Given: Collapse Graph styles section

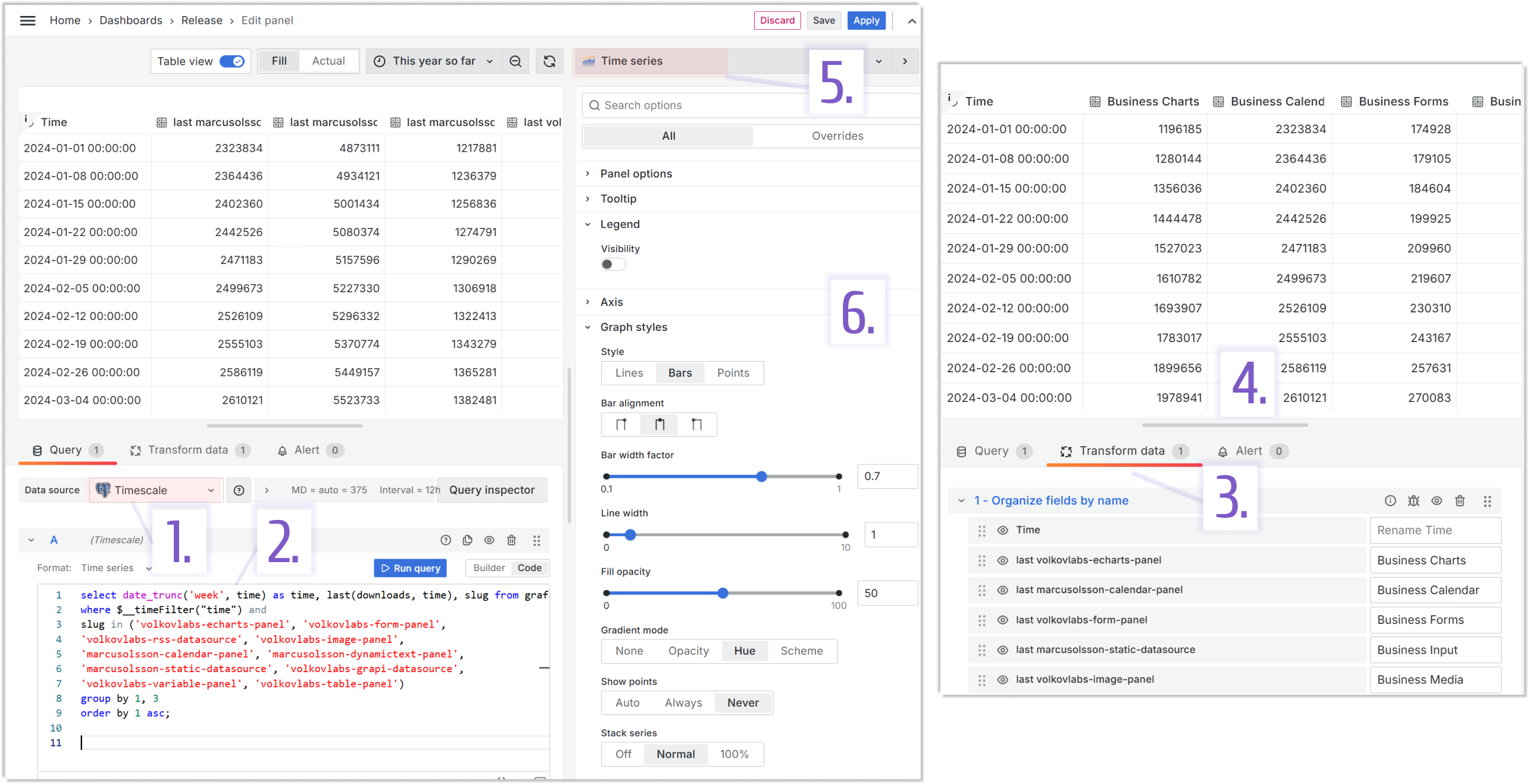Looking at the screenshot, I should (633, 328).
